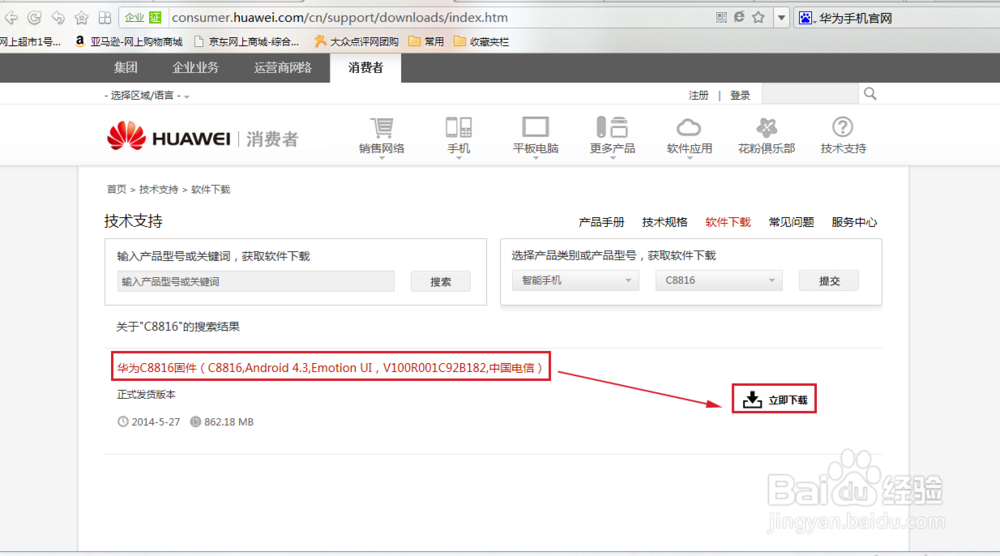Open the 智能手机 category dropdown

click(x=575, y=281)
